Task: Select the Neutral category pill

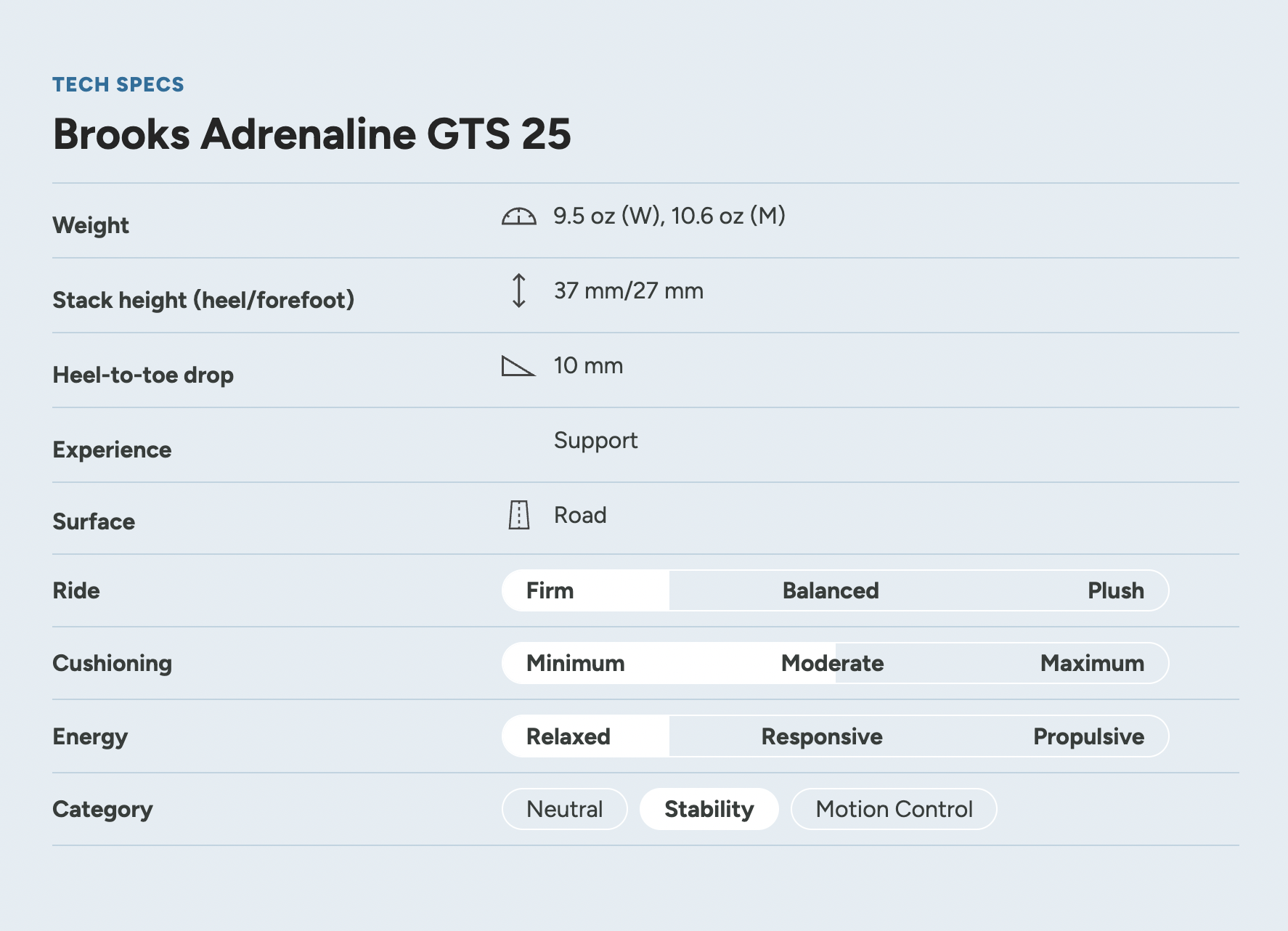Action: [x=564, y=809]
